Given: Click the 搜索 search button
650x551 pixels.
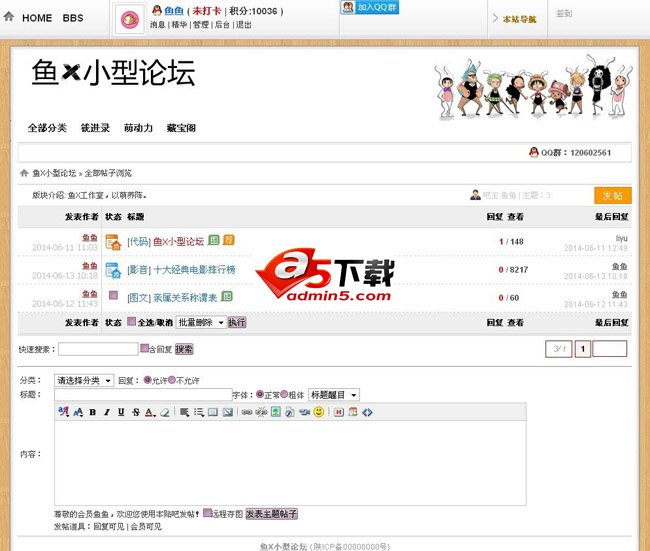Looking at the screenshot, I should coord(184,349).
